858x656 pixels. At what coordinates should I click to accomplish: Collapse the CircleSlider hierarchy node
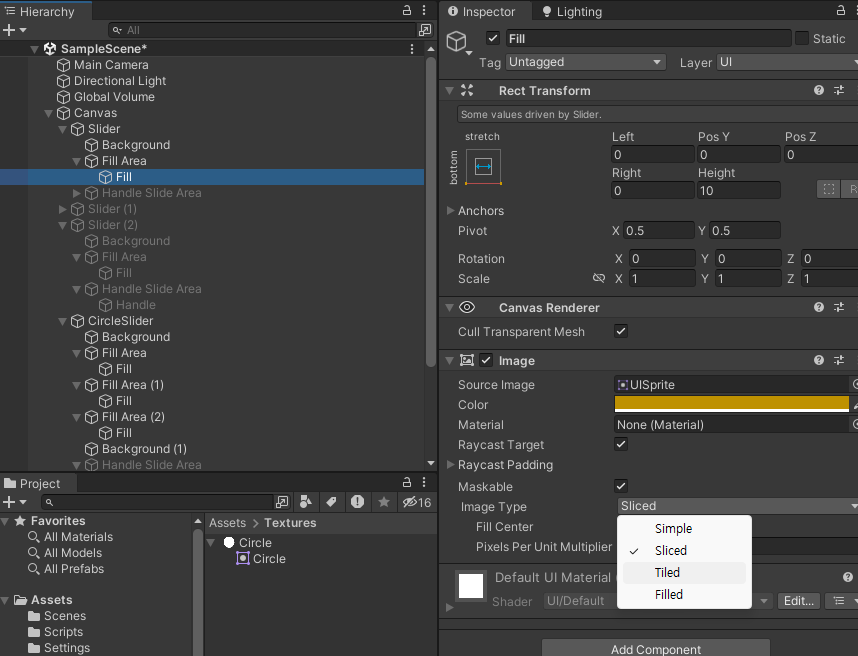62,321
